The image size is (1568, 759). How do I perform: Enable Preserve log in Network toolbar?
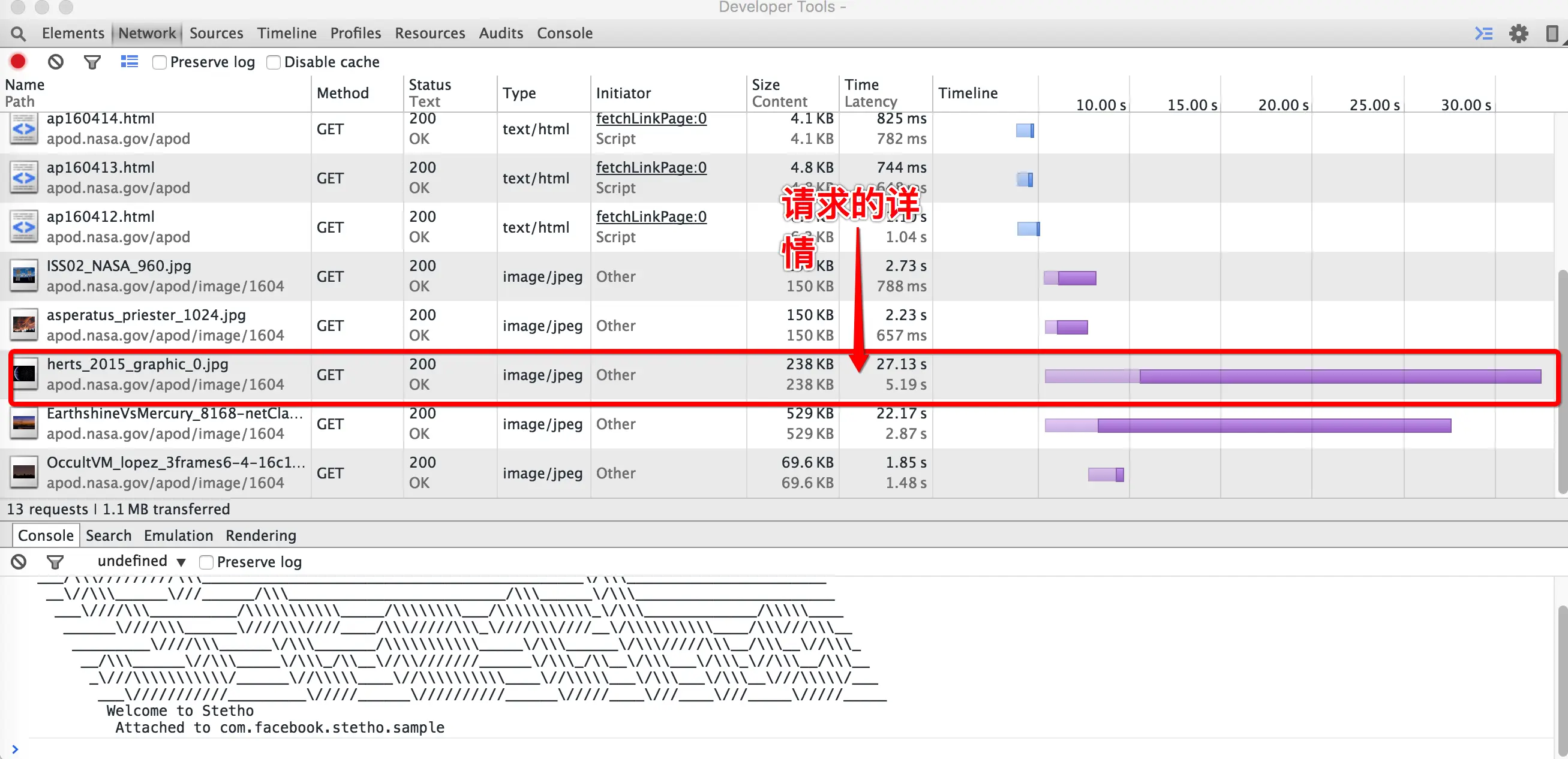(x=160, y=62)
